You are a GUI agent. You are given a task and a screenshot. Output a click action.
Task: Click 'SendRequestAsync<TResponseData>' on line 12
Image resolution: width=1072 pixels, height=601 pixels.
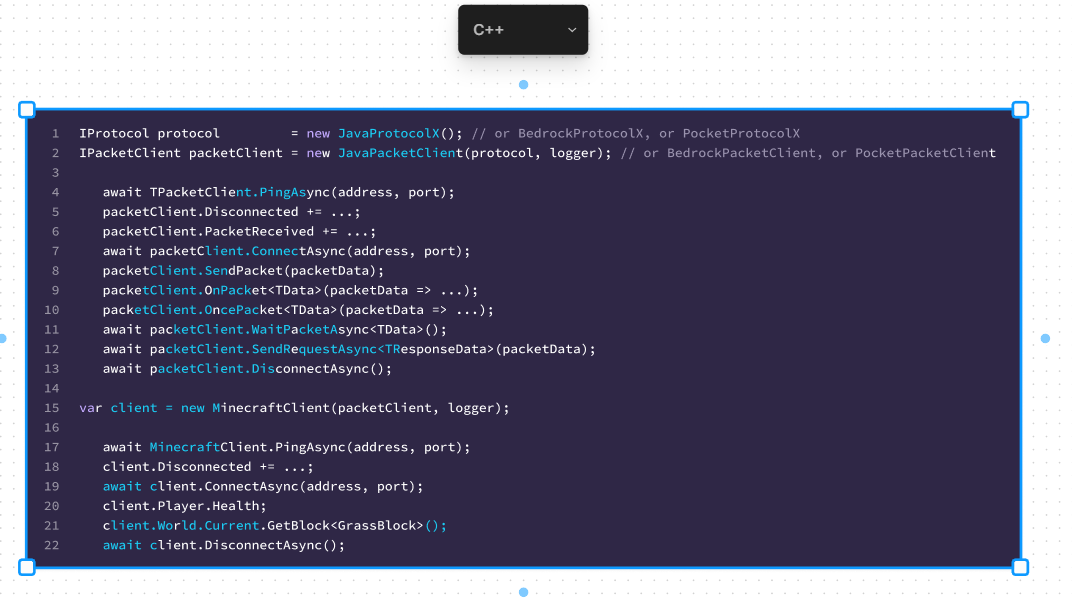pos(373,349)
